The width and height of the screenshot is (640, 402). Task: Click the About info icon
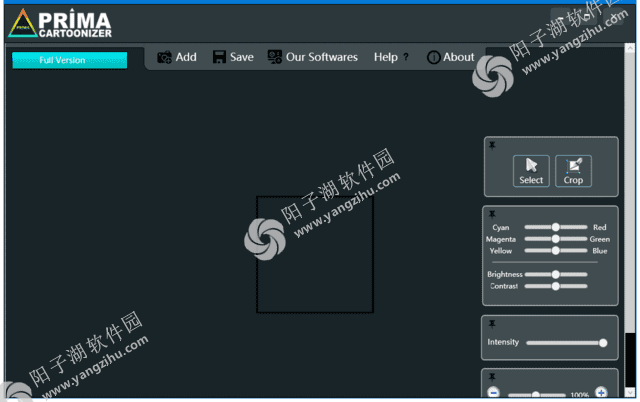click(433, 57)
